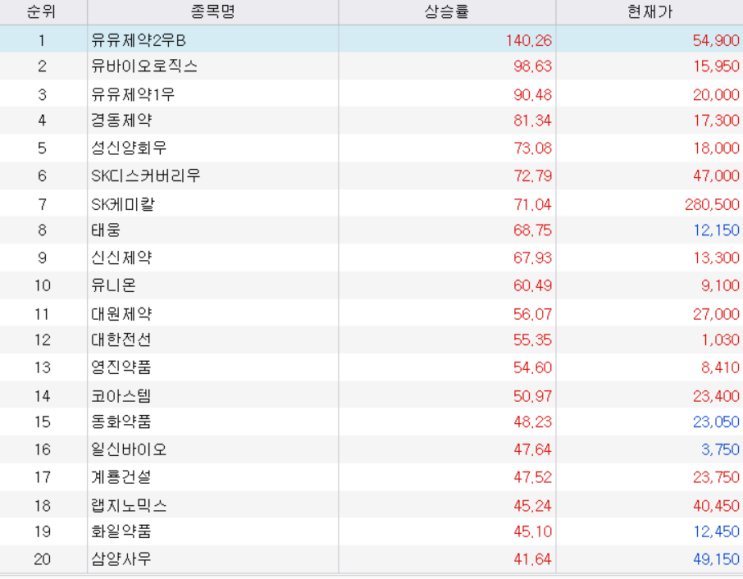Viewport: 743px width, 579px height.
Task: Sort by the 종목명 column header
Action: [213, 11]
